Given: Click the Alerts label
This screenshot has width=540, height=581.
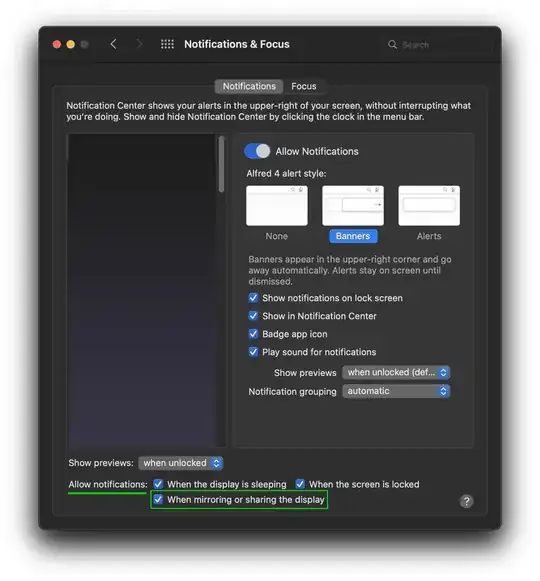Looking at the screenshot, I should [429, 236].
